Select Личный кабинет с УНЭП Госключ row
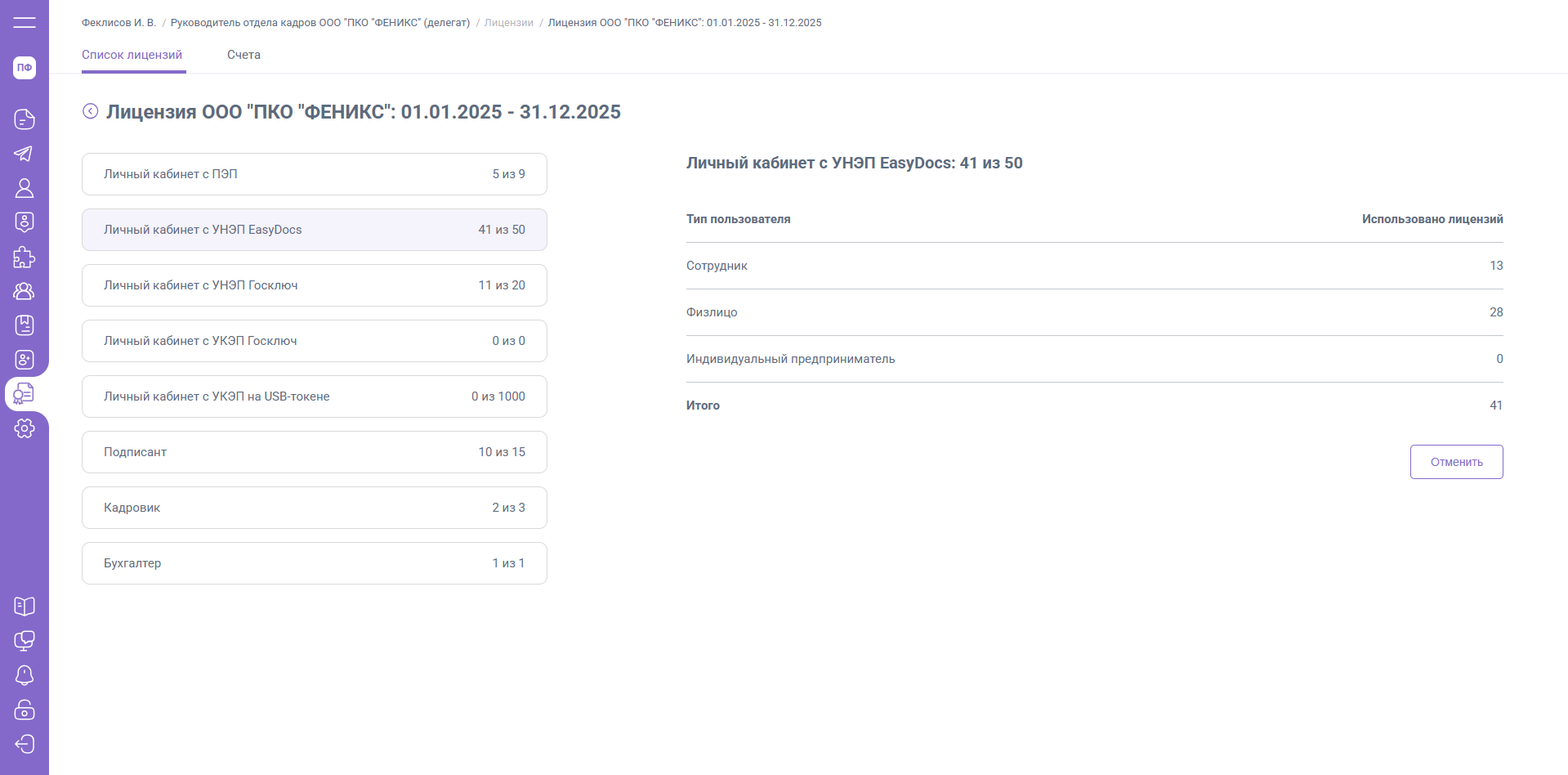Viewport: 1568px width, 775px height. [x=315, y=285]
